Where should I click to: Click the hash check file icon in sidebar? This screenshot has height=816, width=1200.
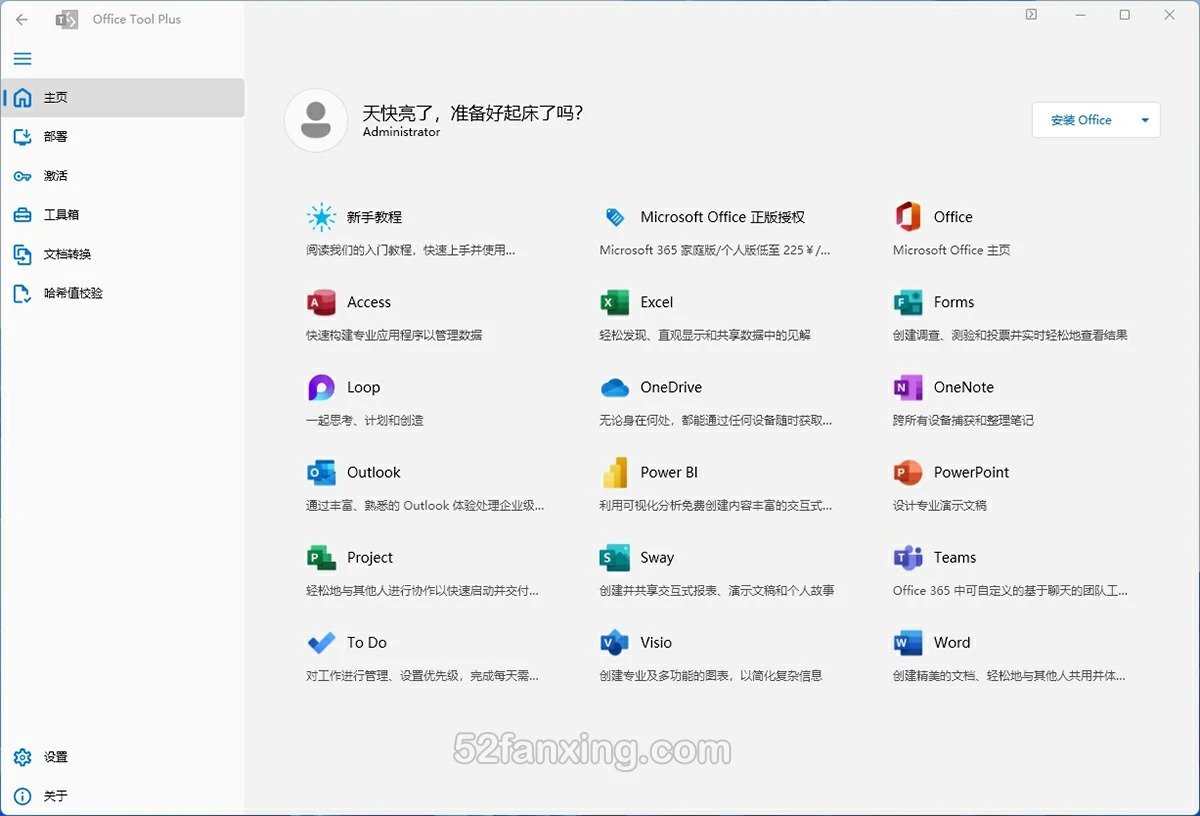pyautogui.click(x=22, y=293)
